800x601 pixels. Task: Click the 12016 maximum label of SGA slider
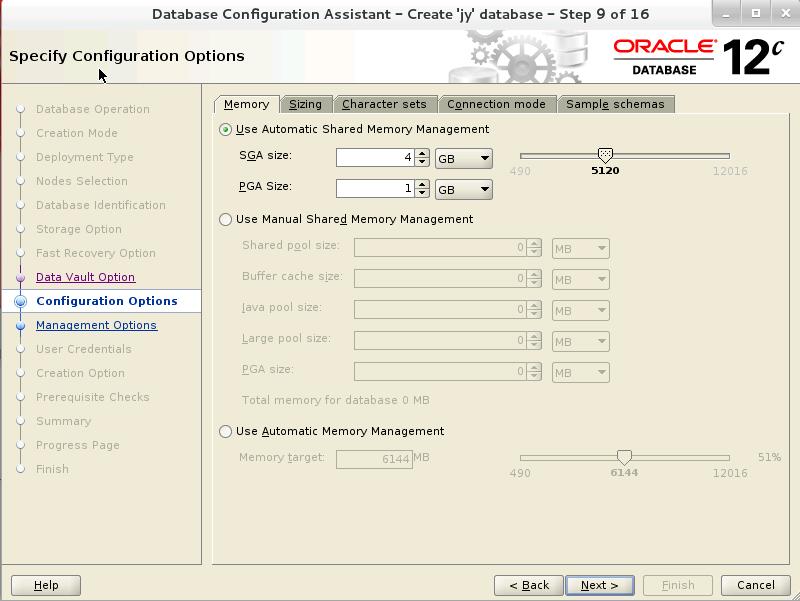(x=730, y=171)
